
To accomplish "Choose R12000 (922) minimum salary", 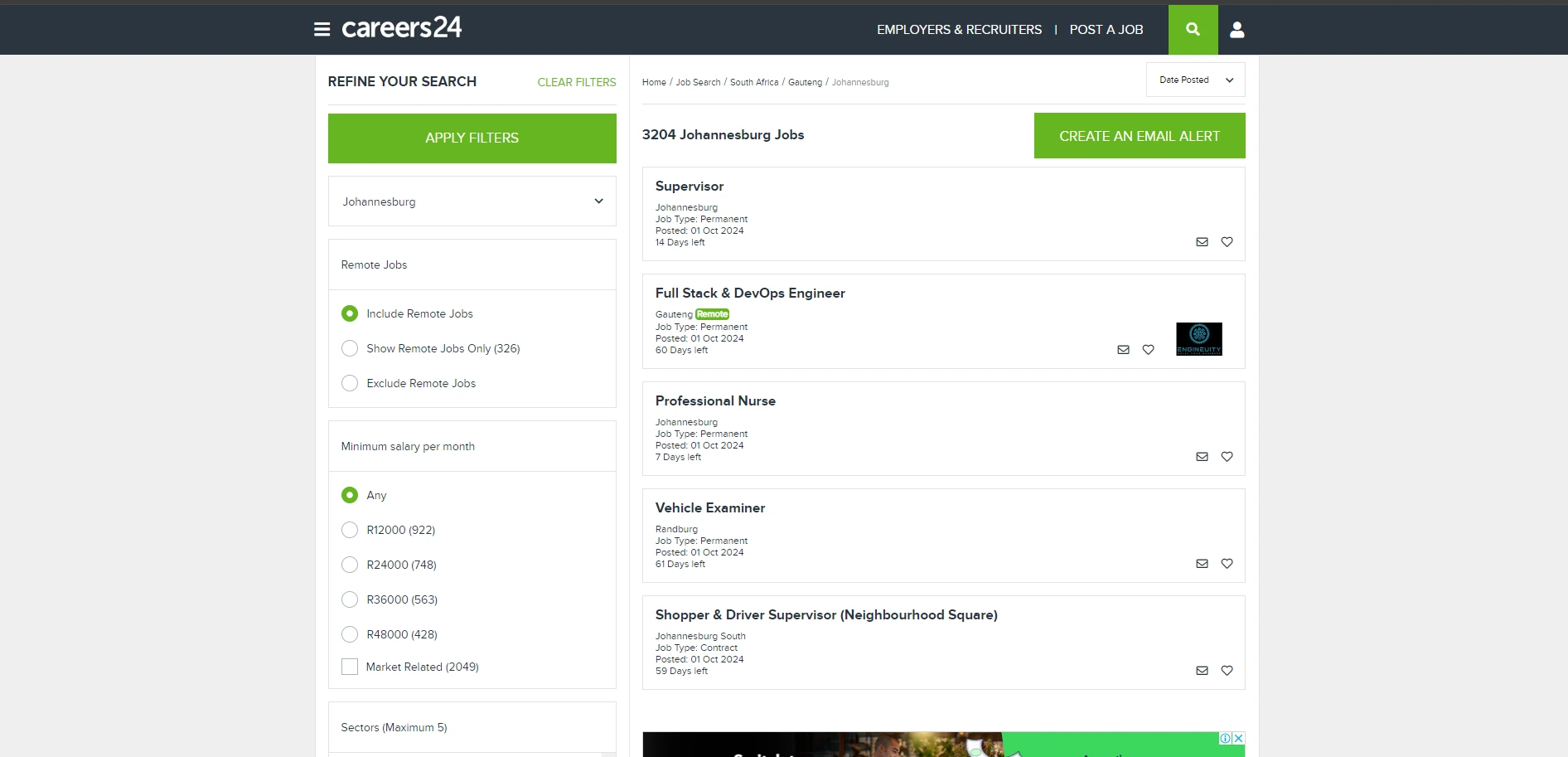I will point(350,530).
